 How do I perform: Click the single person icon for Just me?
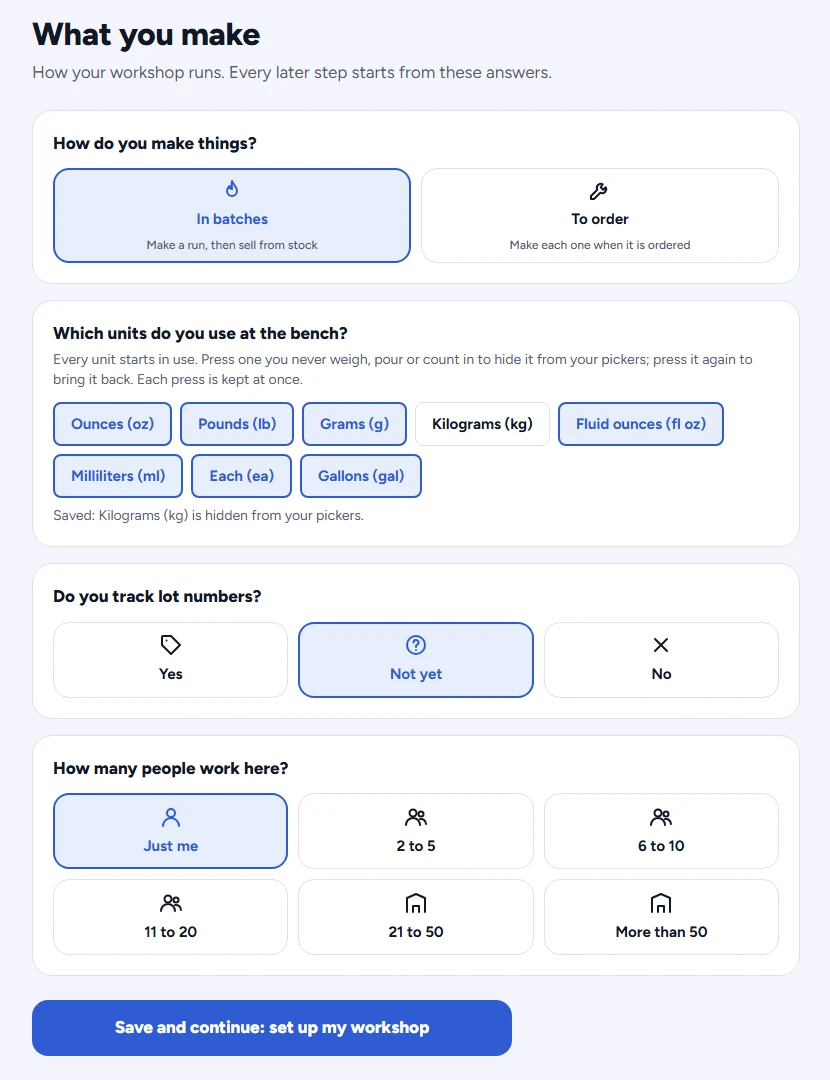pos(170,818)
